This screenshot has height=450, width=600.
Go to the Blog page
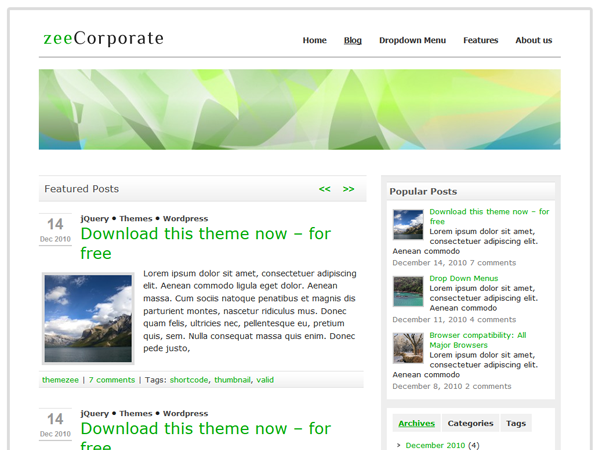353,41
